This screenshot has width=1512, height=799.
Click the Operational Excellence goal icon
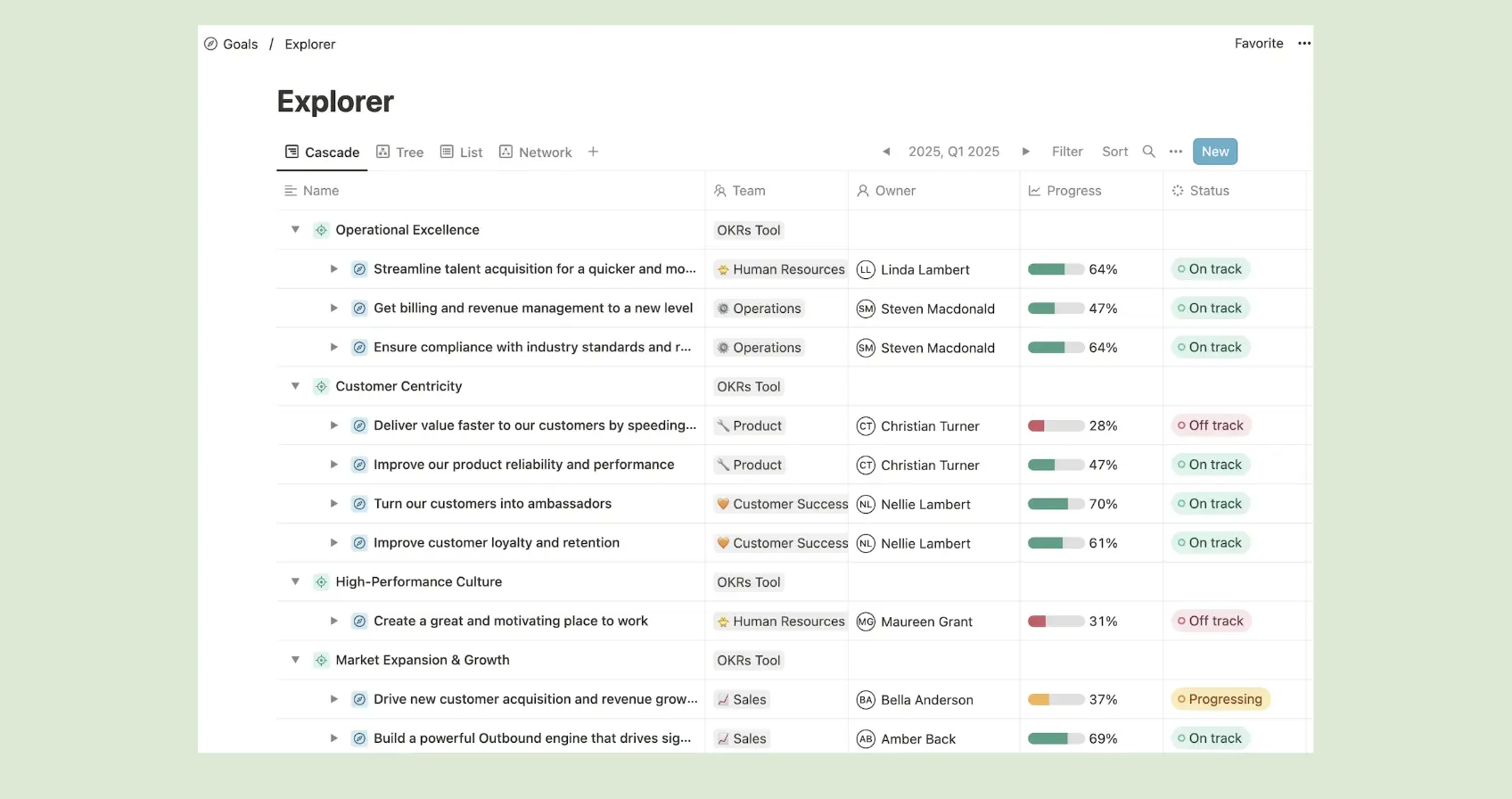pyautogui.click(x=321, y=230)
